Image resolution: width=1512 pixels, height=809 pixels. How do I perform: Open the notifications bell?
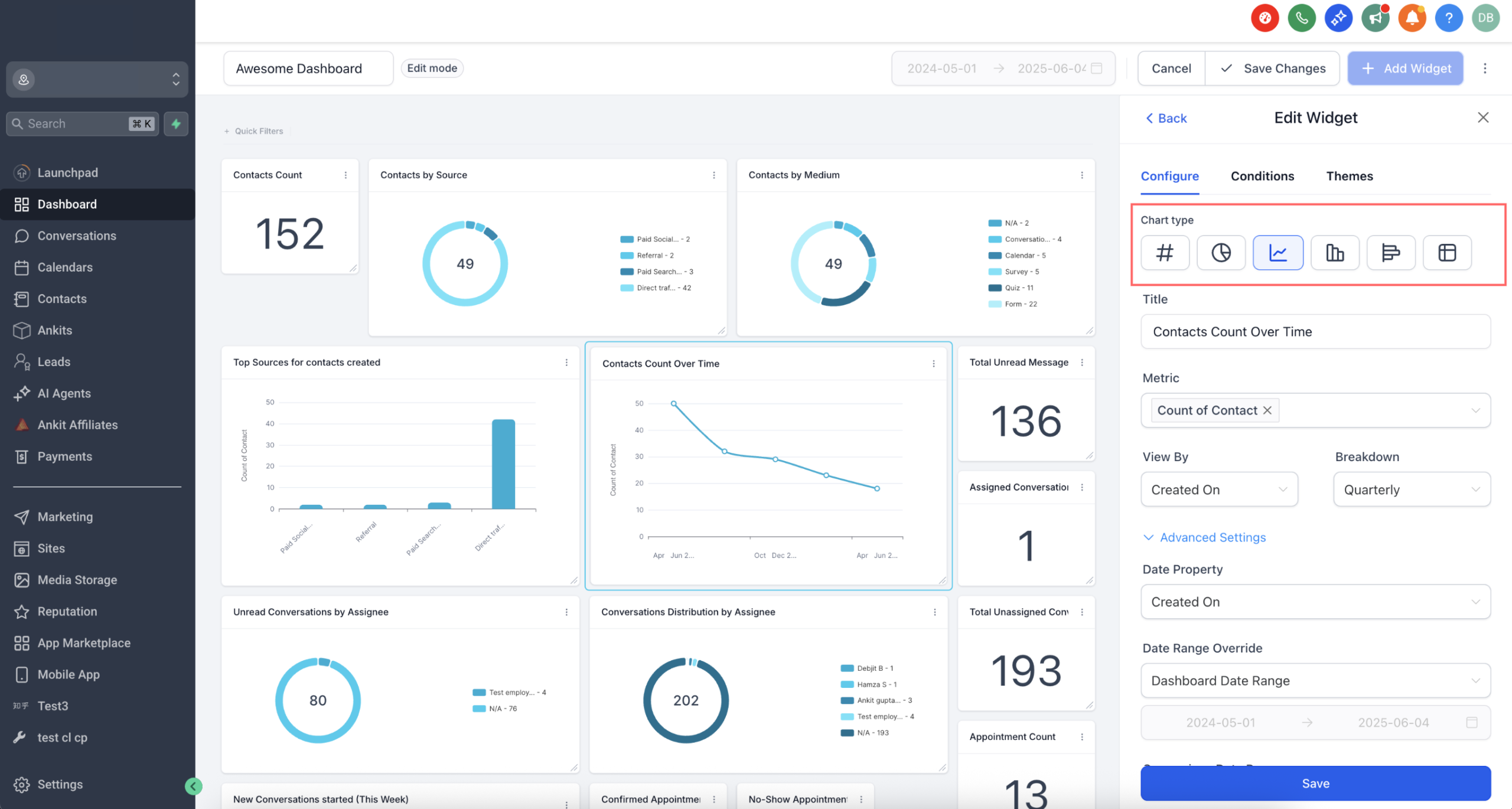pyautogui.click(x=1412, y=18)
